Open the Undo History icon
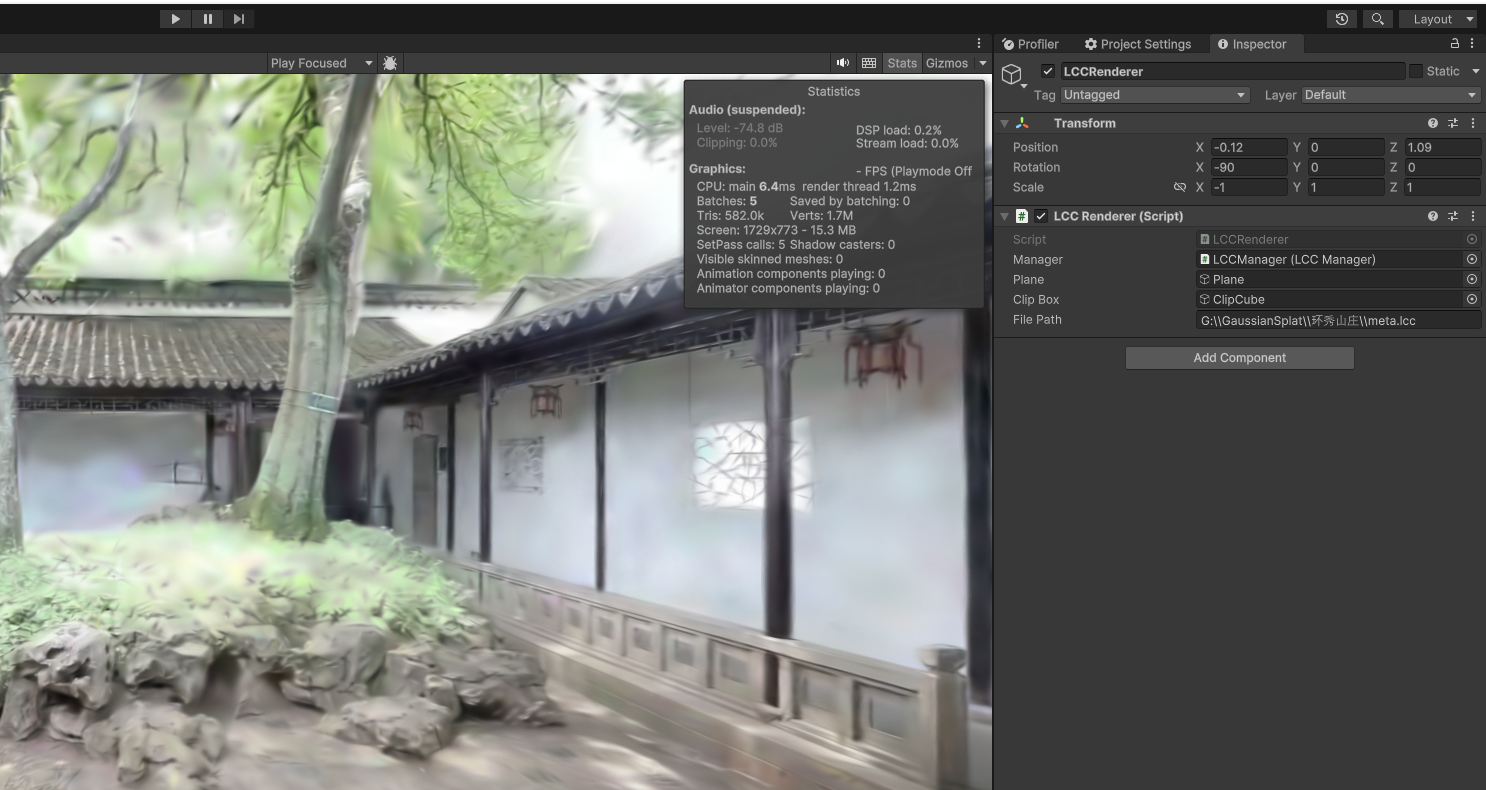 pos(1342,19)
